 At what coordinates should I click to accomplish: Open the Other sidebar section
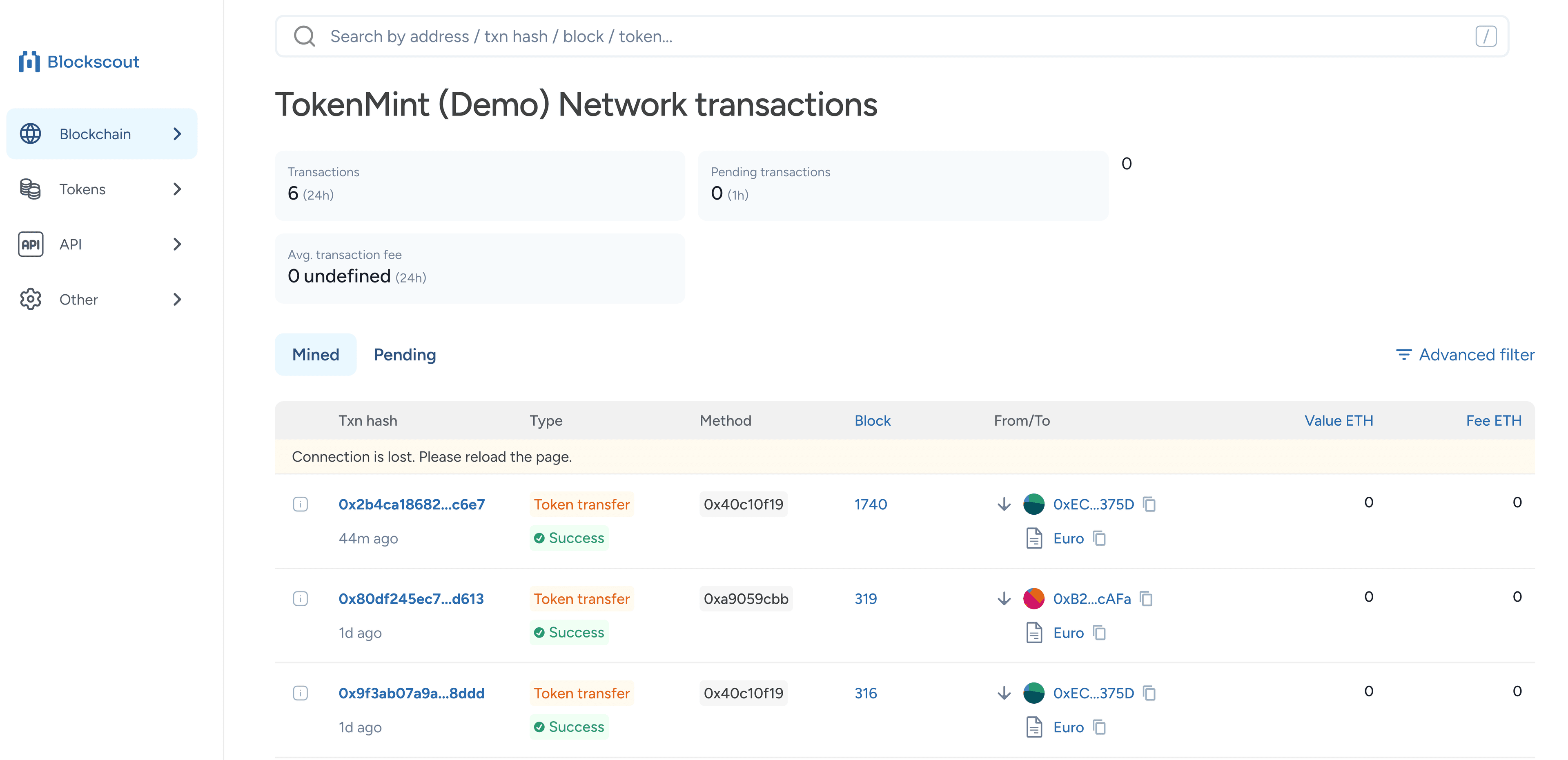tap(102, 299)
